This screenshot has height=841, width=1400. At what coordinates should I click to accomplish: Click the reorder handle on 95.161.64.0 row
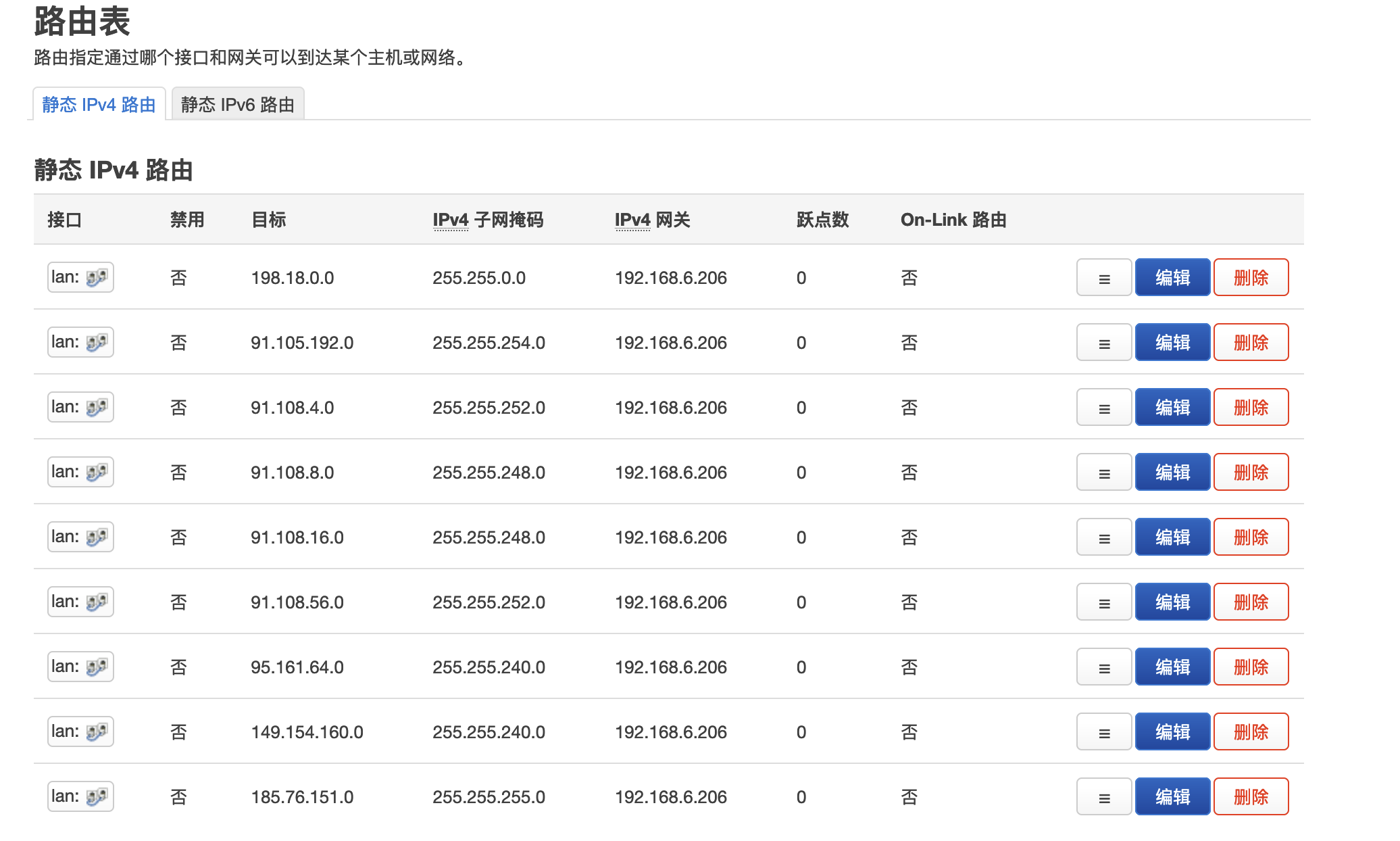[x=1103, y=667]
